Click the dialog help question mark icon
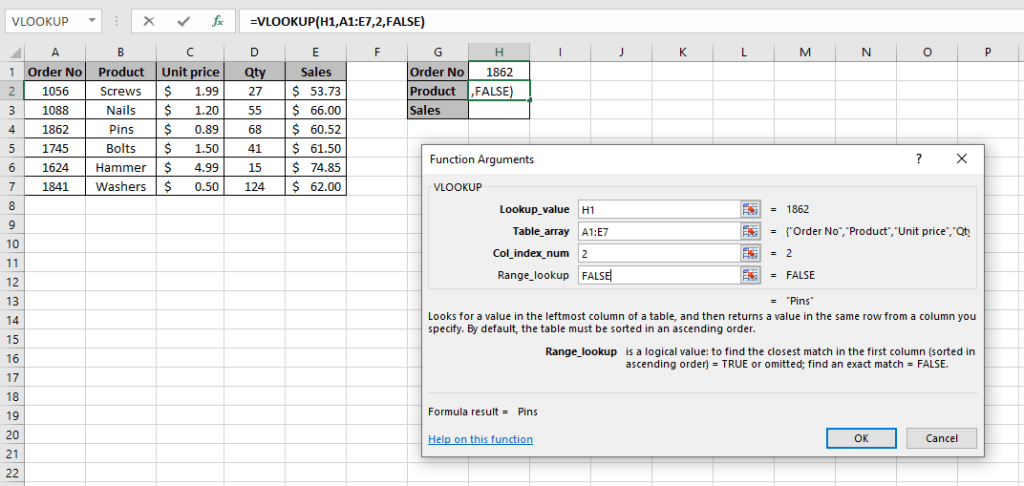The image size is (1024, 486). point(918,159)
